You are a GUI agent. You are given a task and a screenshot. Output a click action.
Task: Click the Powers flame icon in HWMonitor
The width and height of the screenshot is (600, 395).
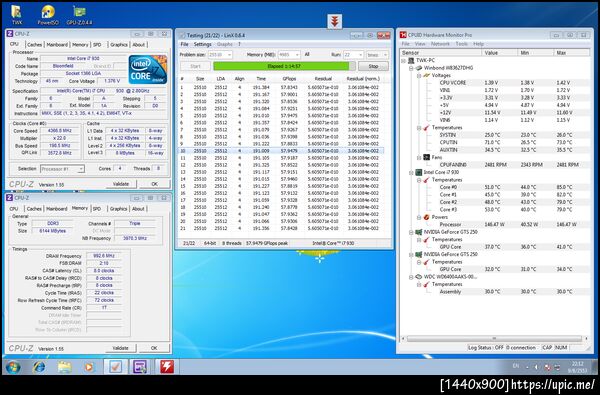(x=427, y=217)
